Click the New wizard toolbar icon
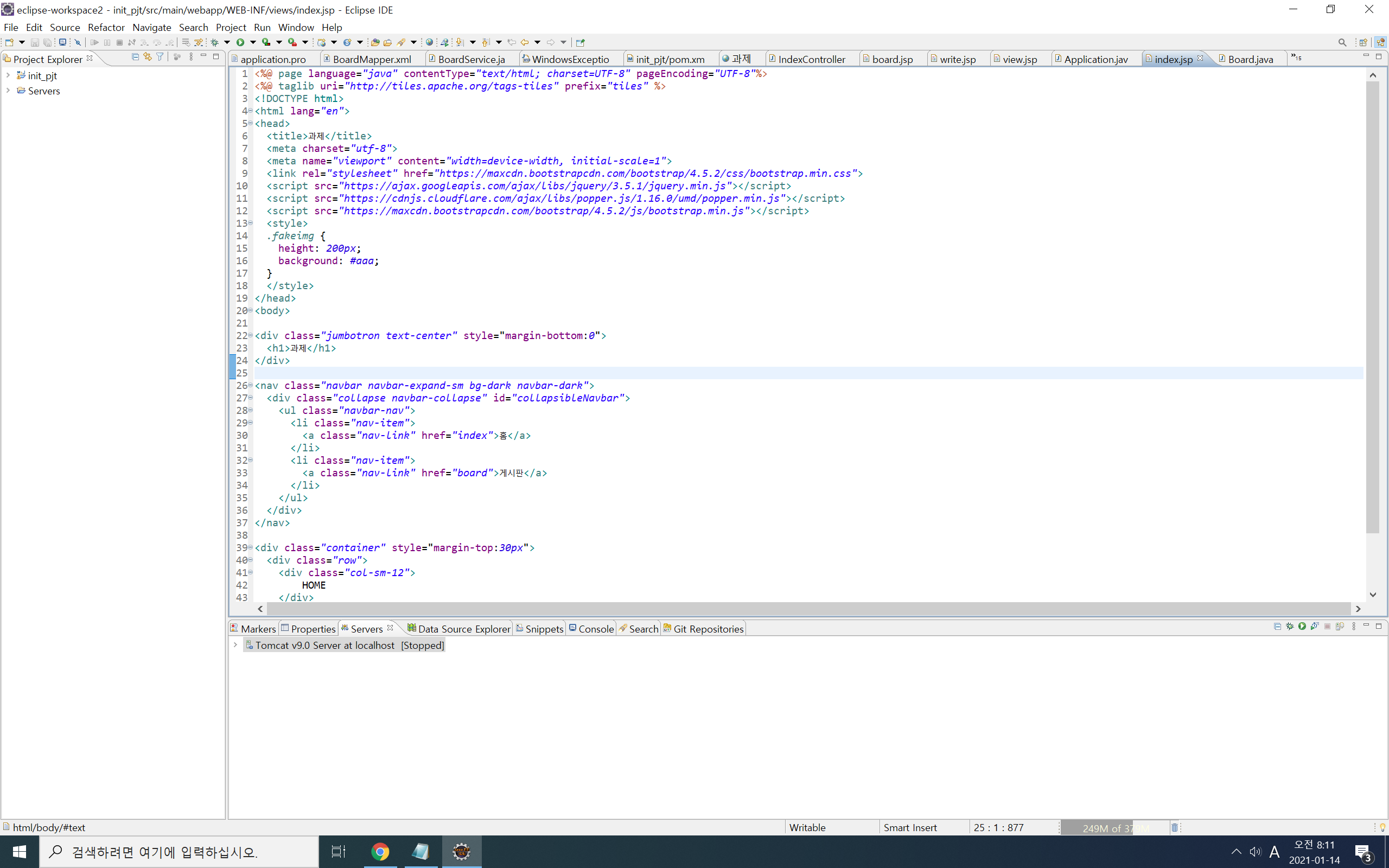The height and width of the screenshot is (868, 1389). point(10,42)
